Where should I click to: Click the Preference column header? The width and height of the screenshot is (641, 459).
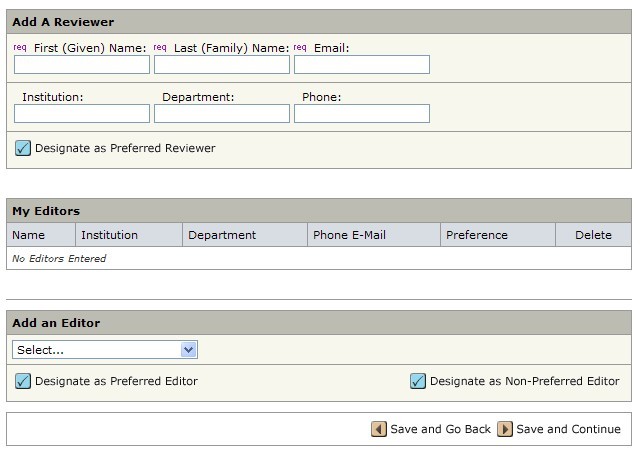(x=477, y=235)
